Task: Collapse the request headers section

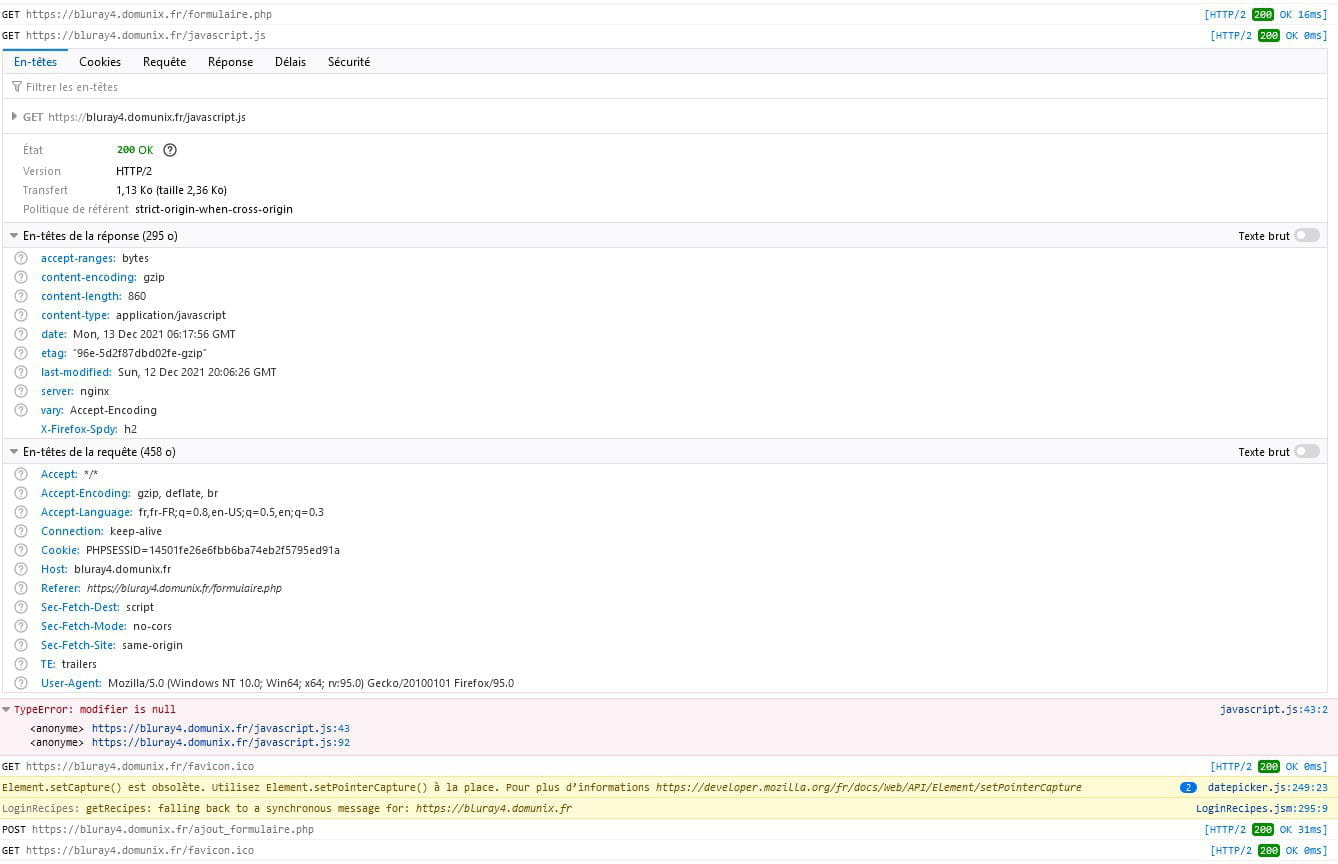Action: point(14,452)
